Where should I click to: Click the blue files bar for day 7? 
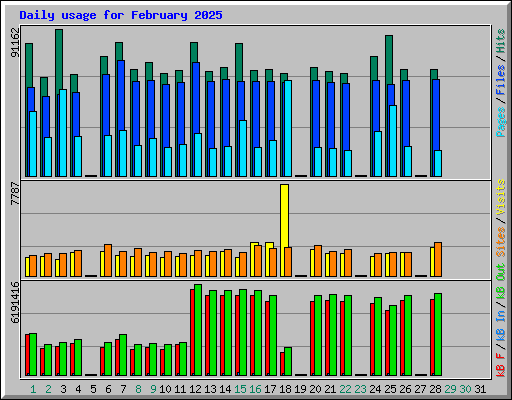121,96
